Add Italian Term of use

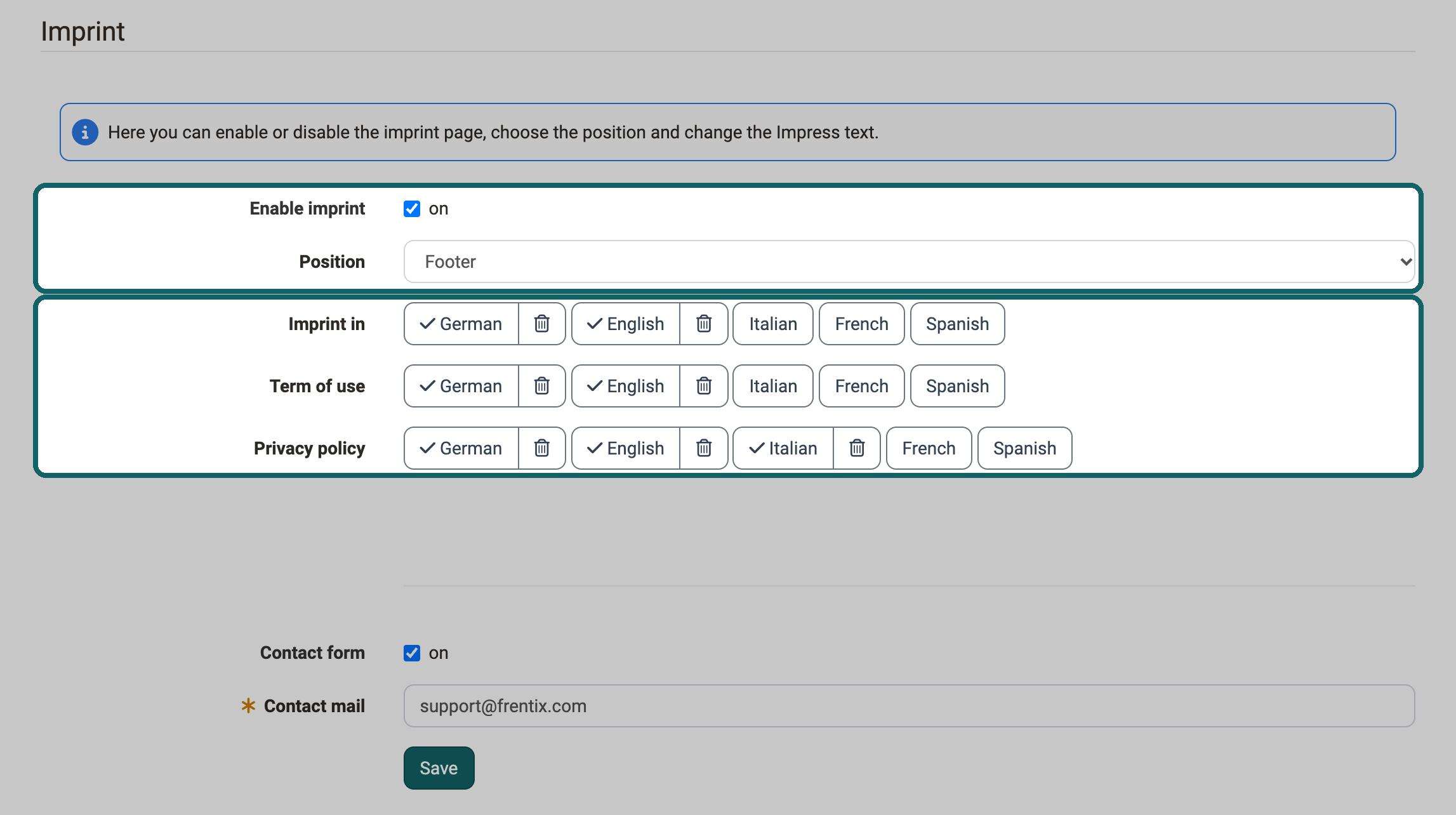click(x=773, y=386)
